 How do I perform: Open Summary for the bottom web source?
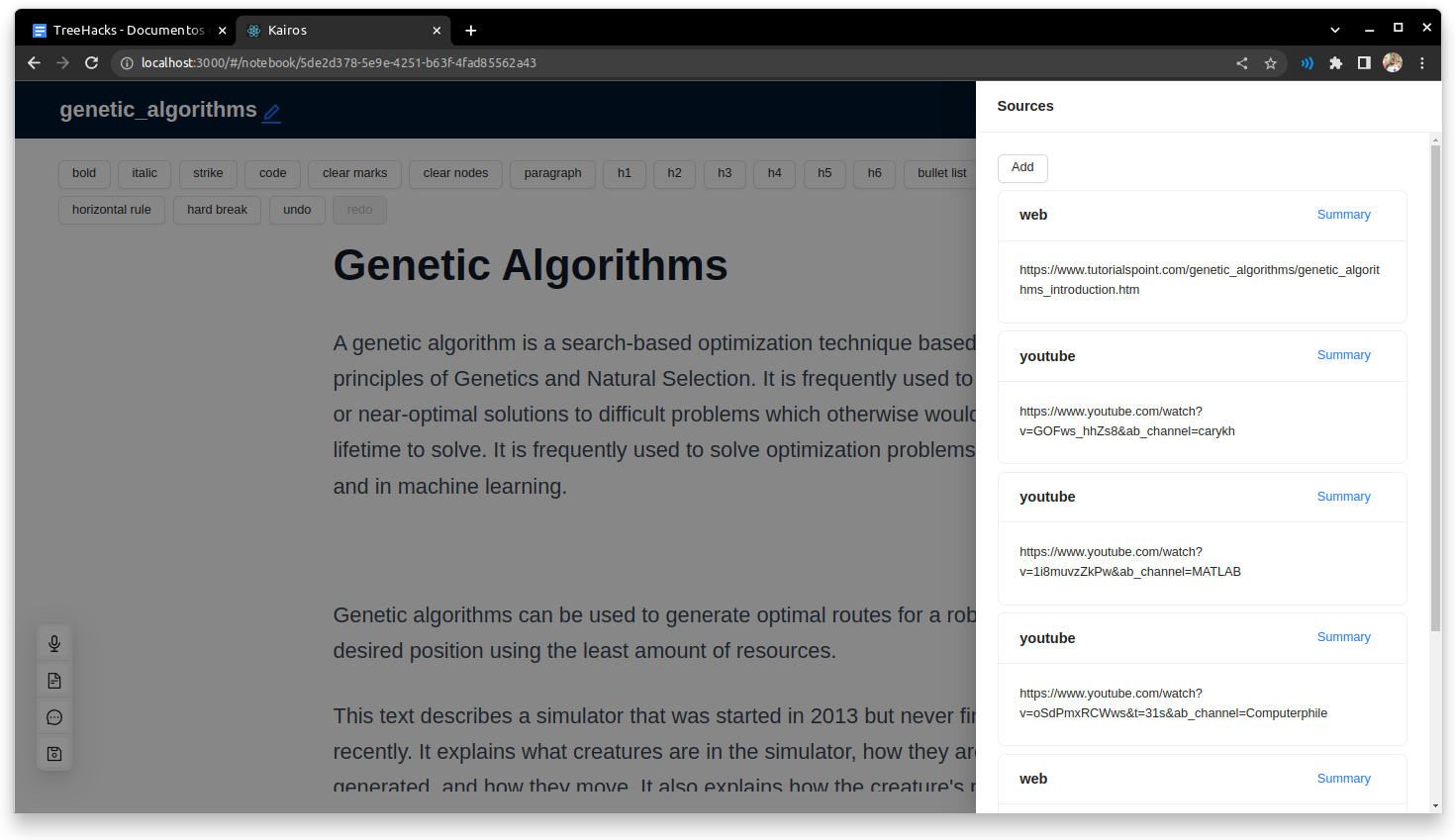1343,779
